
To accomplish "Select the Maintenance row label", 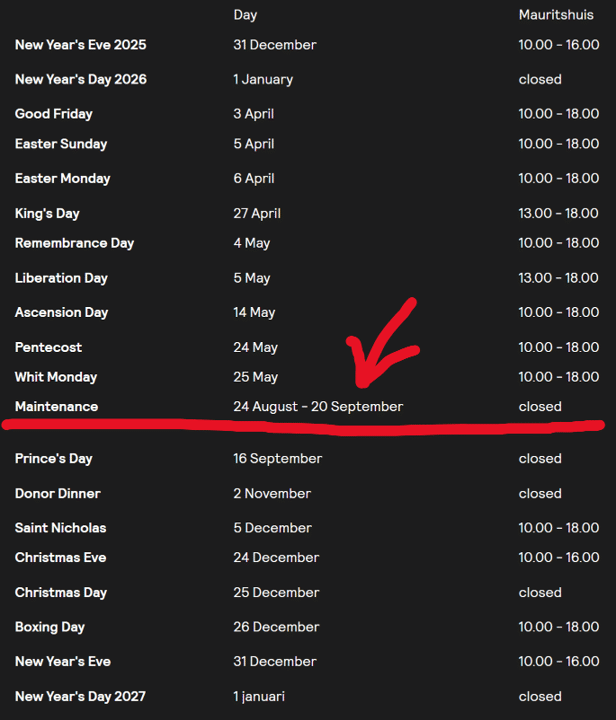I will [x=57, y=407].
